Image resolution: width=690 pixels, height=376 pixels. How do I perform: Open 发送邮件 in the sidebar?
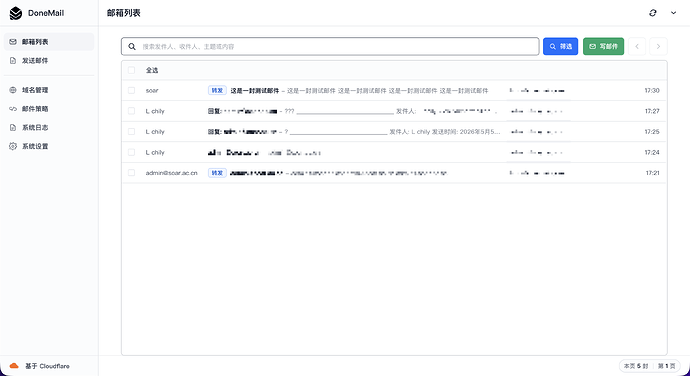(49, 61)
